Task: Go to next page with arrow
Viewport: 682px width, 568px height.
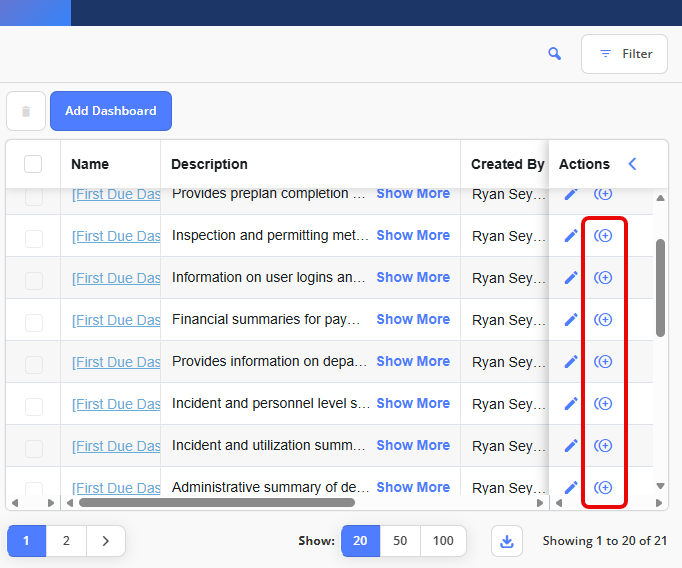Action: click(x=105, y=541)
